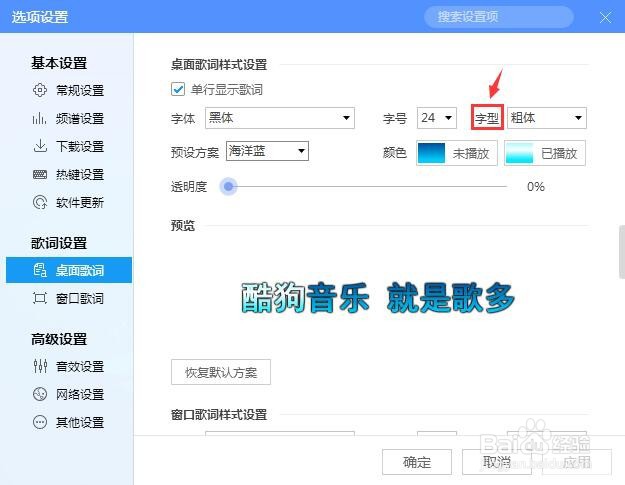Image resolution: width=625 pixels, height=485 pixels.
Task: Select 桌面歌词 in the sidebar
Action: [69, 270]
